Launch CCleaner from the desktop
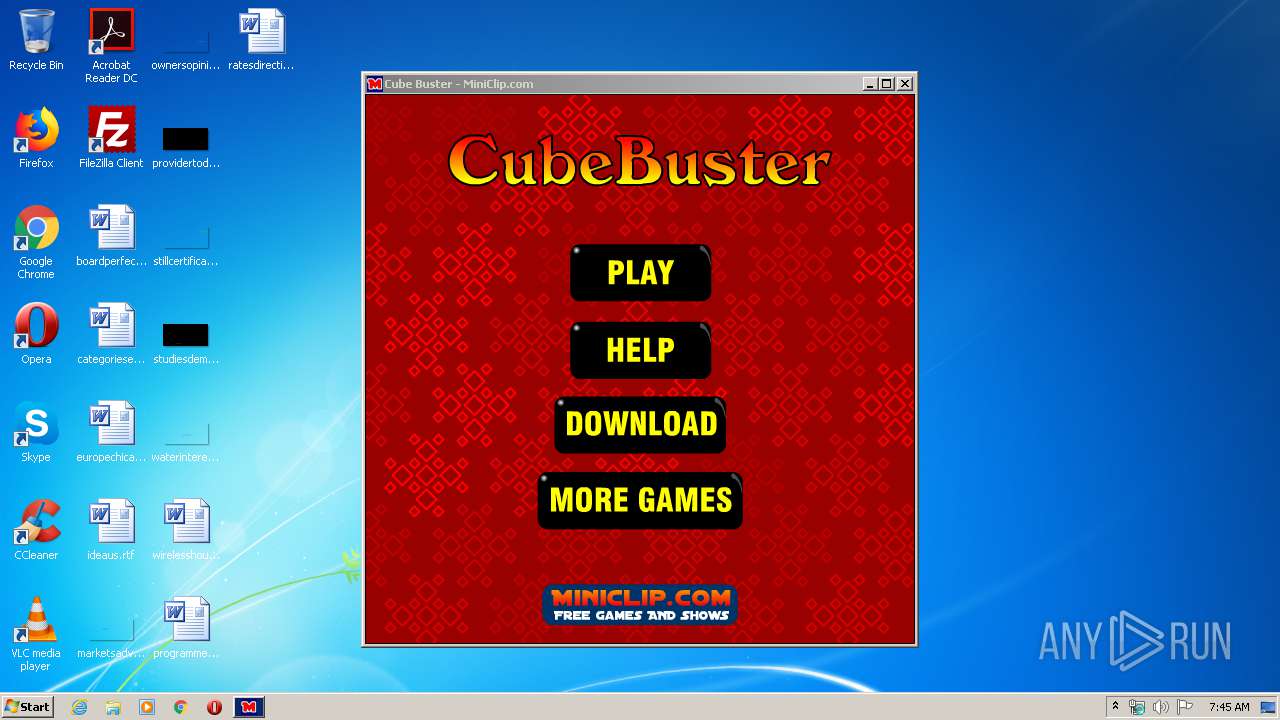This screenshot has width=1280, height=720. point(36,530)
